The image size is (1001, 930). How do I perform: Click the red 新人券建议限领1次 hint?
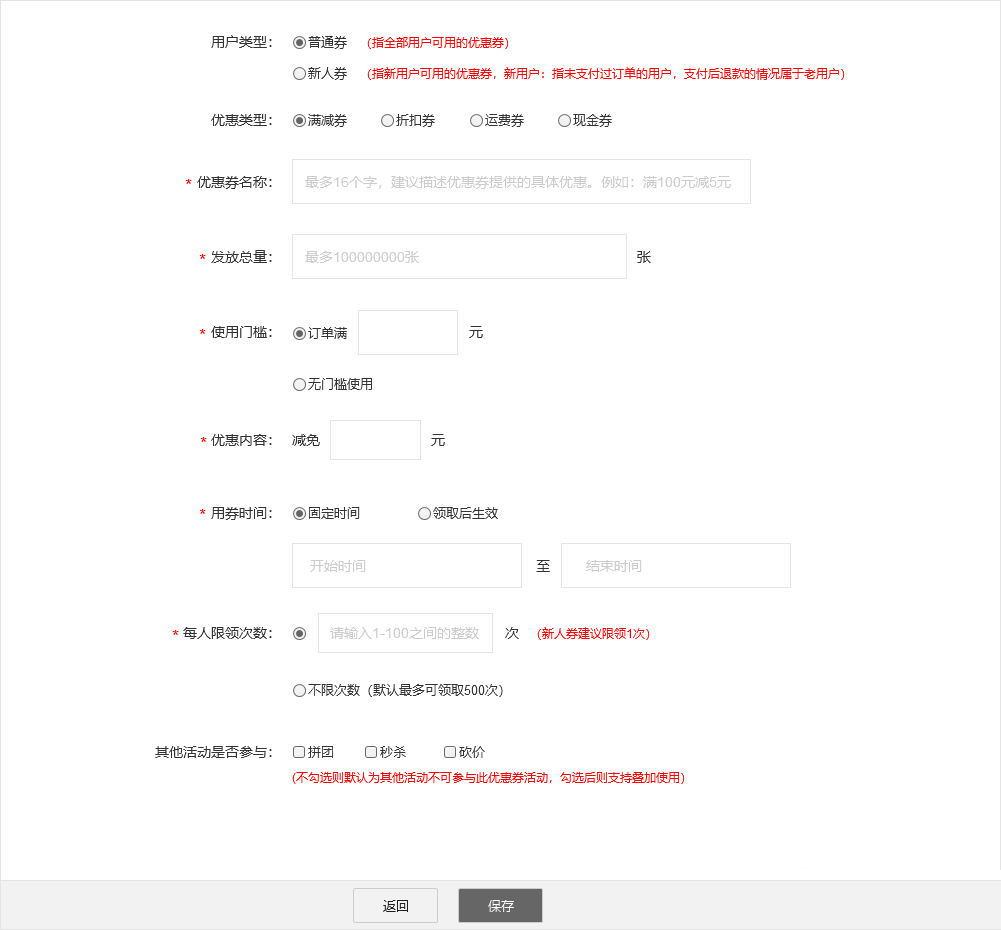[x=594, y=634]
